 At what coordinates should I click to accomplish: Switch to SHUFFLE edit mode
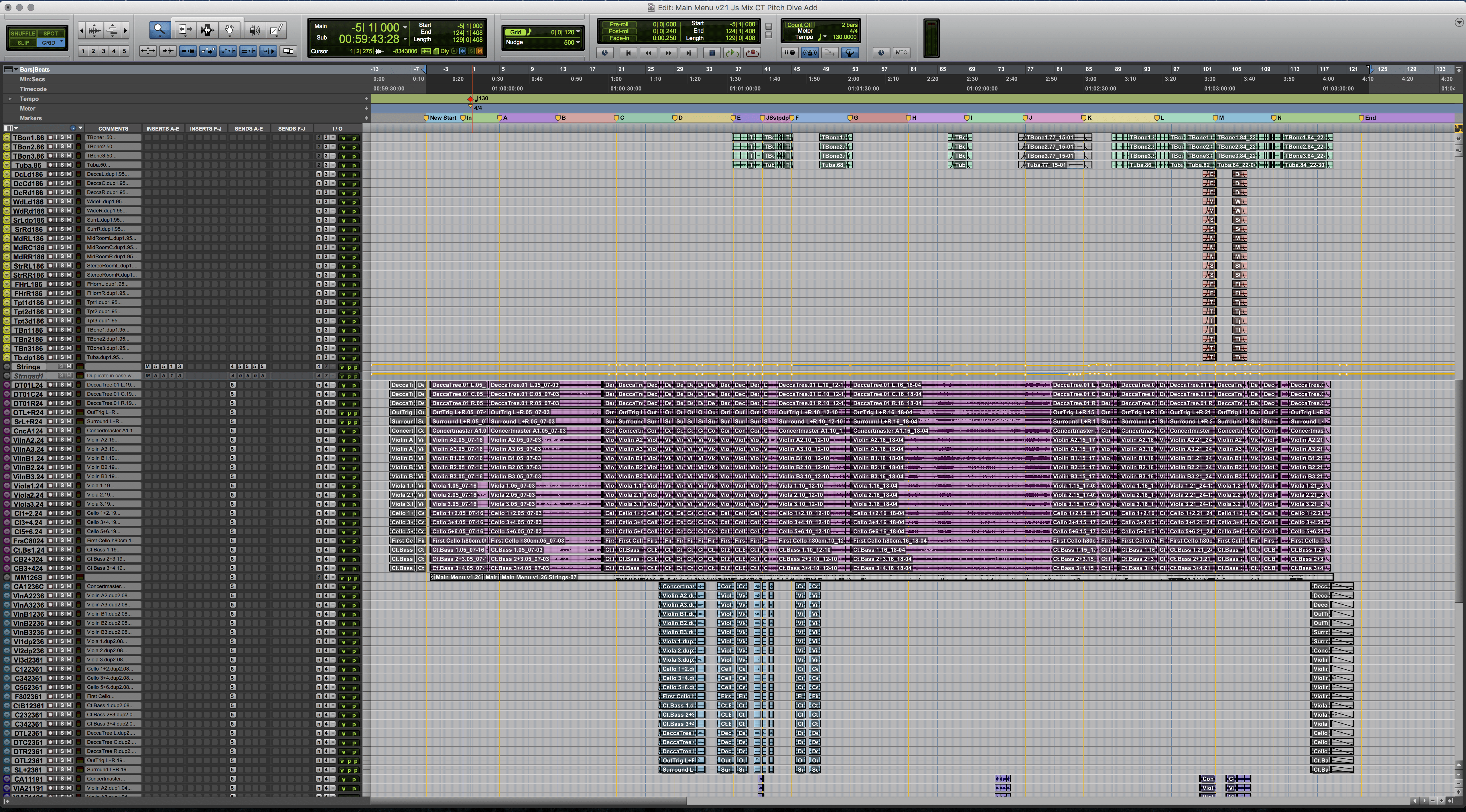click(x=23, y=33)
